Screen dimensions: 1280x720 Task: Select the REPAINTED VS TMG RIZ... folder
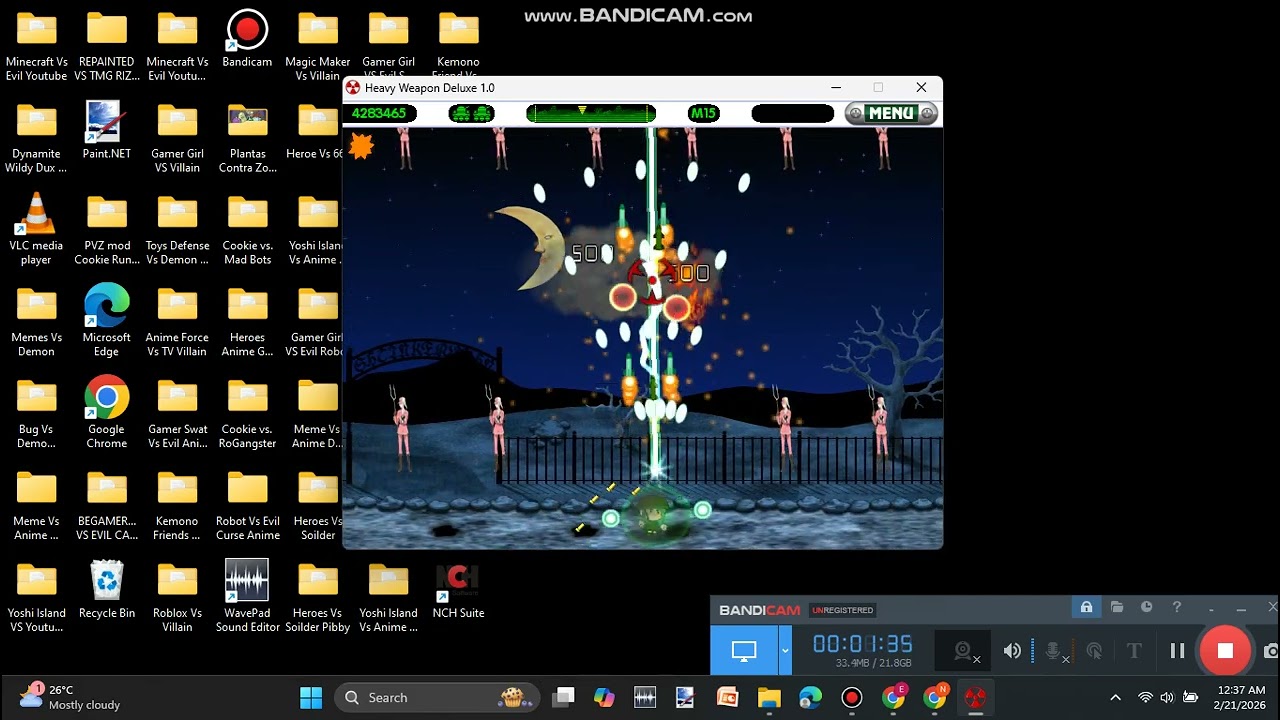point(106,46)
